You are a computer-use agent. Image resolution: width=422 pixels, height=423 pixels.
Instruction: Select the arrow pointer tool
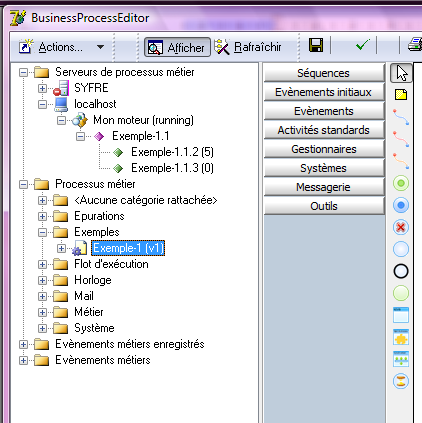tap(401, 73)
